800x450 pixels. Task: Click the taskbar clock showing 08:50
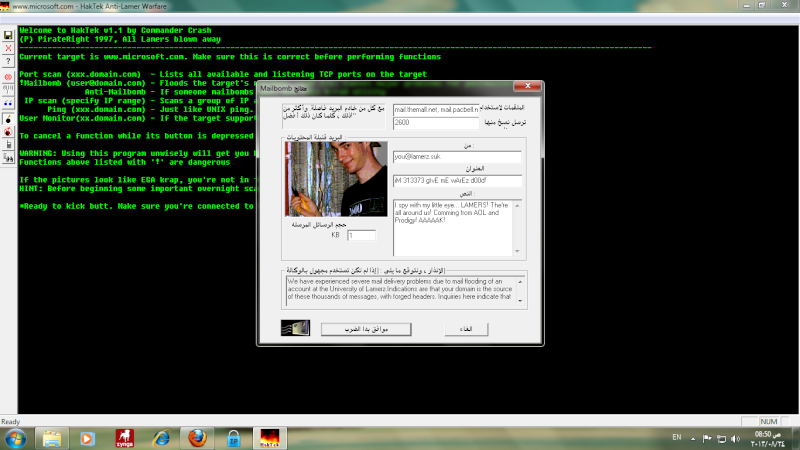click(x=767, y=439)
